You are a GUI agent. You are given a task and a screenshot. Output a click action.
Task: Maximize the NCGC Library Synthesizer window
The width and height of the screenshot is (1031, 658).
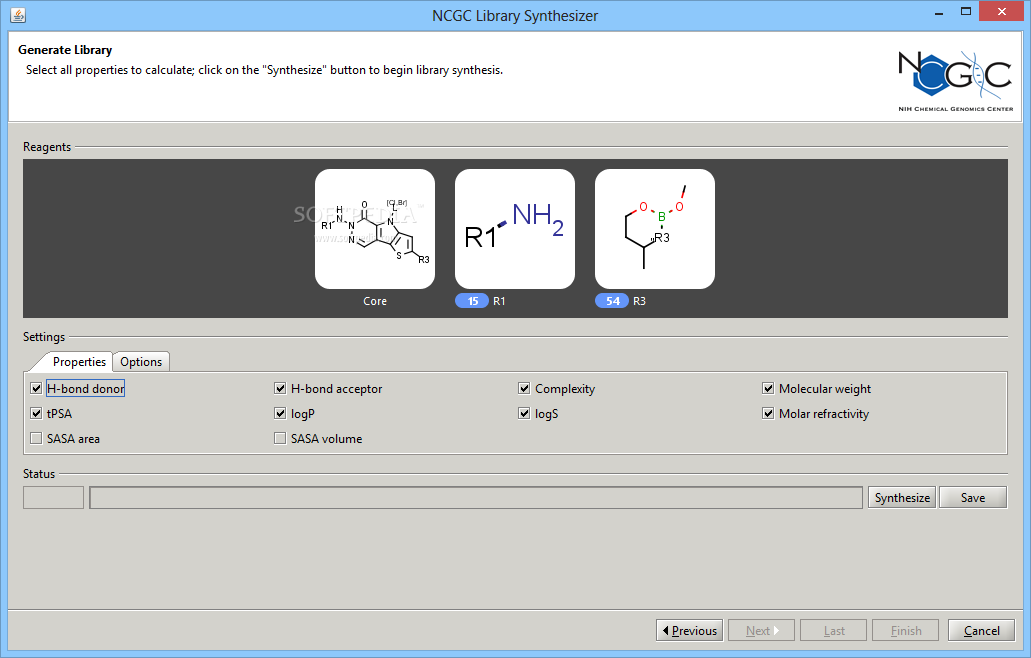pyautogui.click(x=966, y=12)
